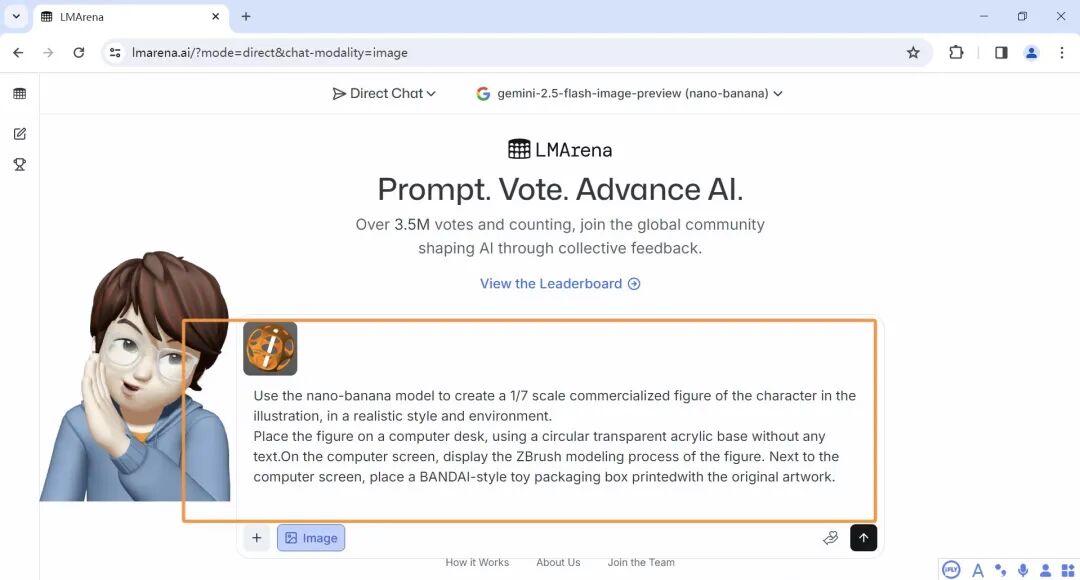Open a new browser tab
Screen dimensions: 1080x580
[246, 17]
